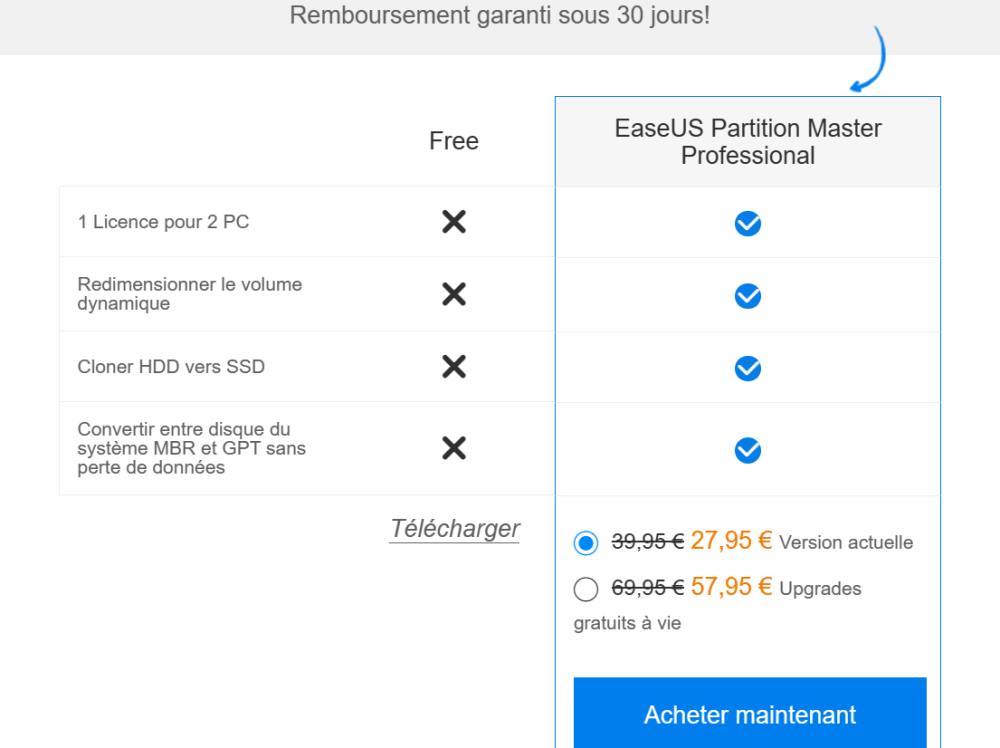
Task: Click the Free cross for 1 Licence pour 2 PC
Action: 454,222
